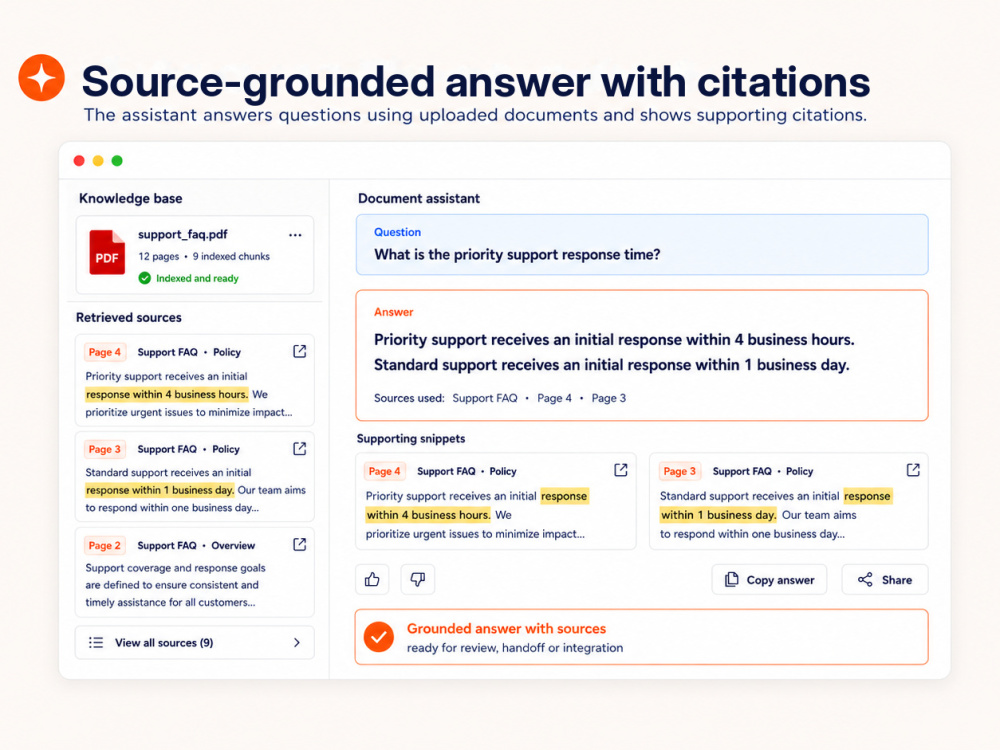Screen dimensions: 1000x750
Task: Click the copy icon in Copy answer
Action: click(x=732, y=580)
